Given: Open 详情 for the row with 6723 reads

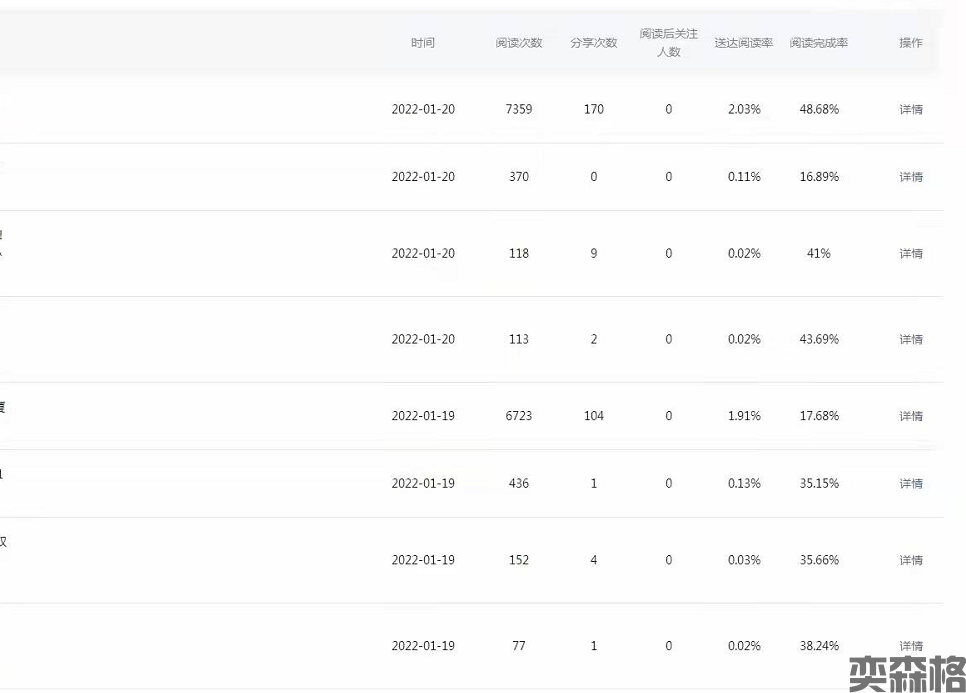Looking at the screenshot, I should click(x=910, y=416).
